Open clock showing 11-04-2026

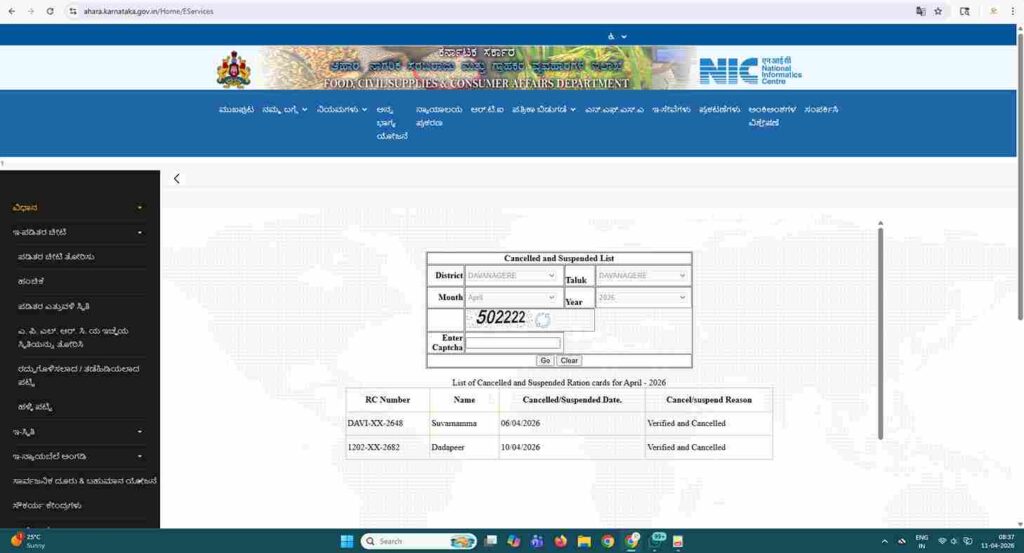[x=998, y=541]
